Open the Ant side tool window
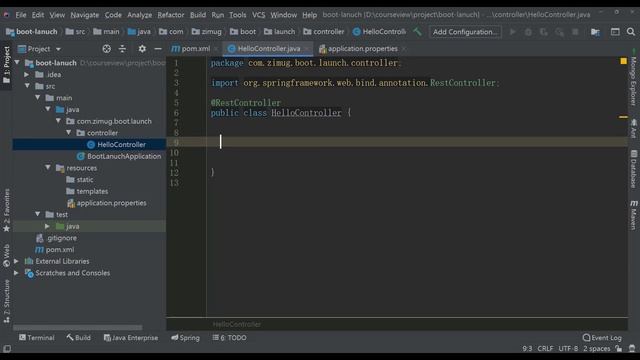This screenshot has height=360, width=640. point(633,129)
